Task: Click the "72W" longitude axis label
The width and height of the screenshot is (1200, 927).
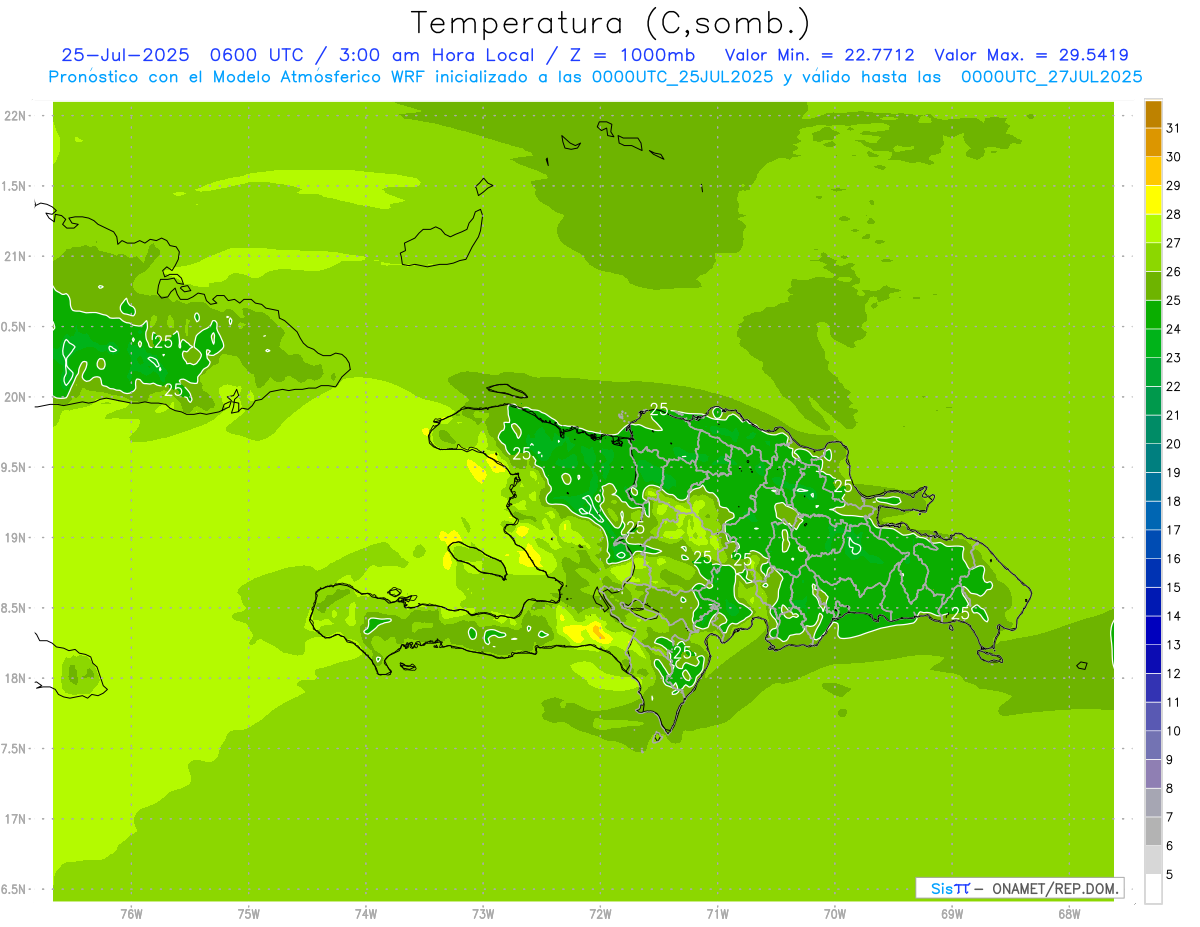Action: tap(600, 914)
